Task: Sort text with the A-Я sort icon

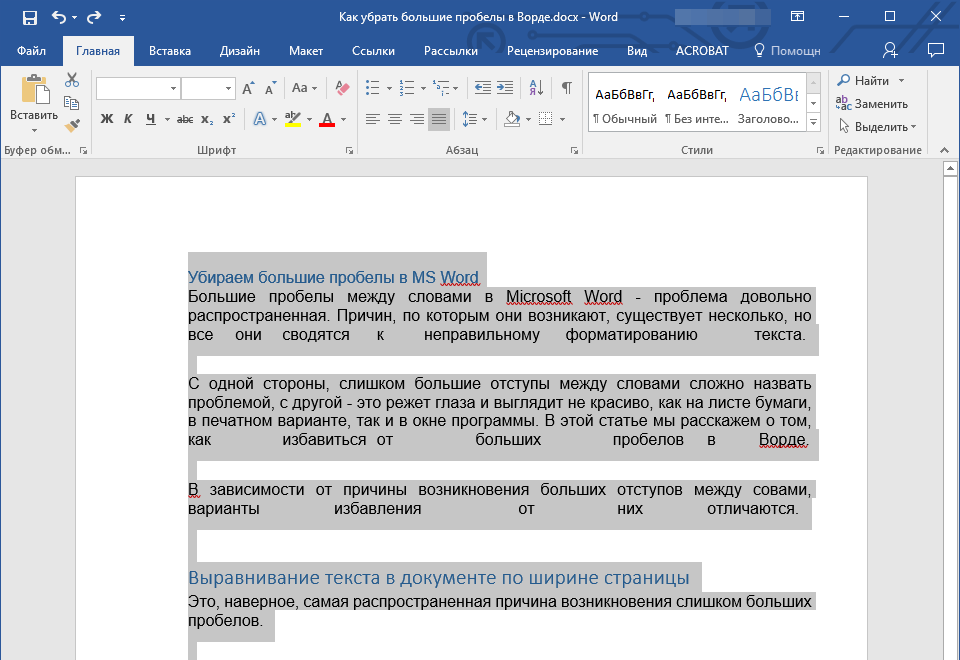Action: [x=535, y=88]
